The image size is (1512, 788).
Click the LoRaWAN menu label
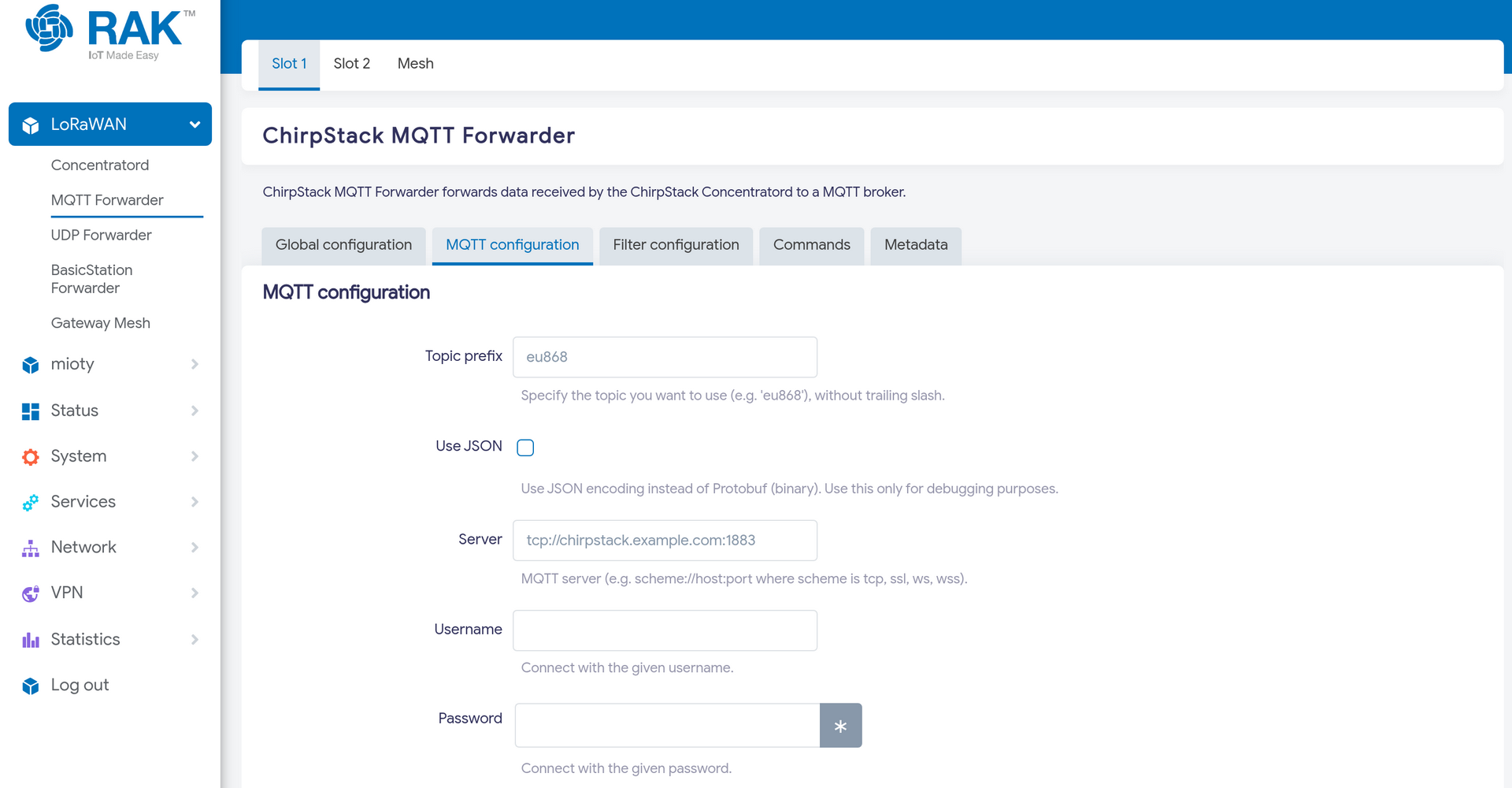(x=88, y=125)
